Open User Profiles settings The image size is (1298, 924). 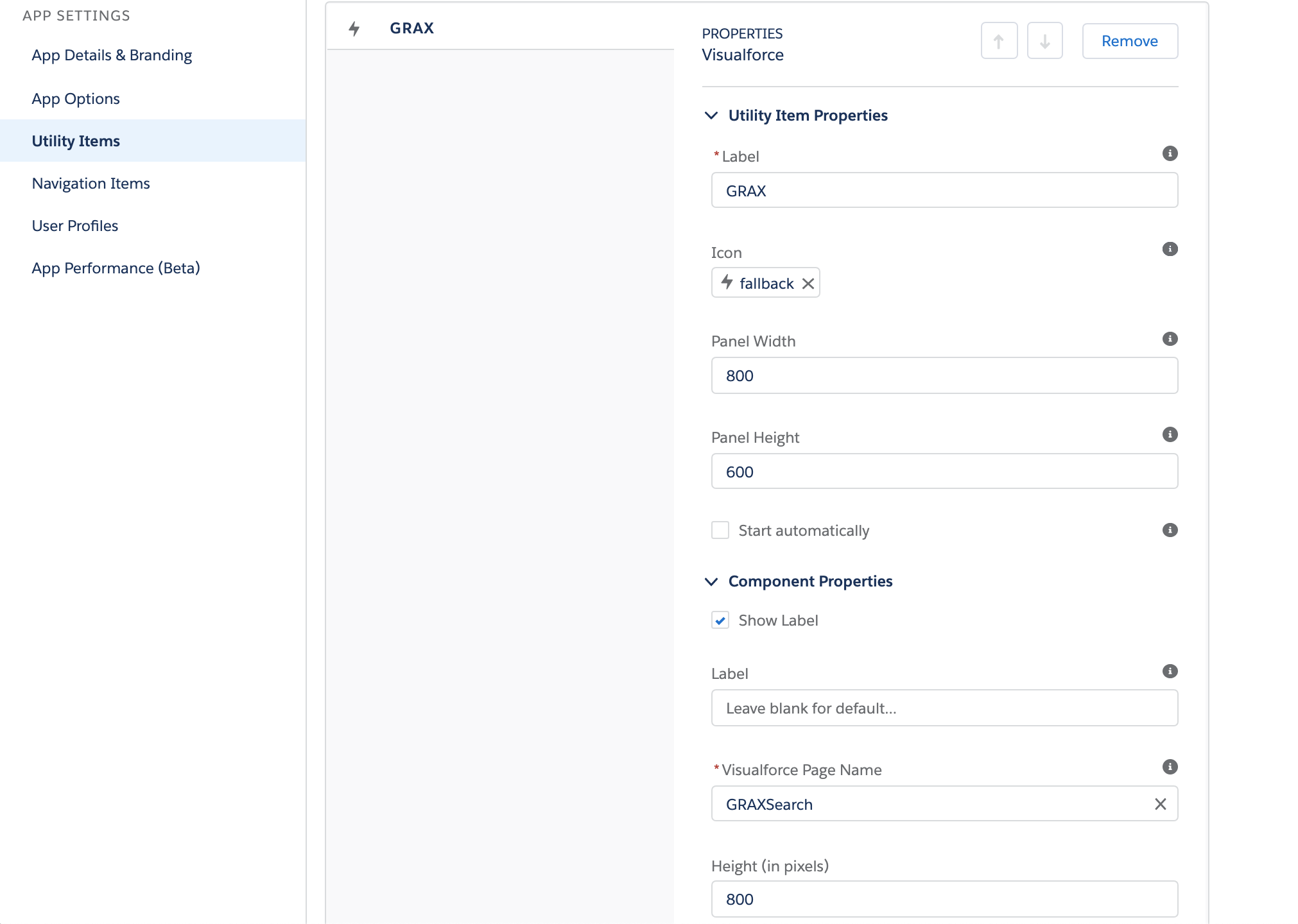(75, 226)
